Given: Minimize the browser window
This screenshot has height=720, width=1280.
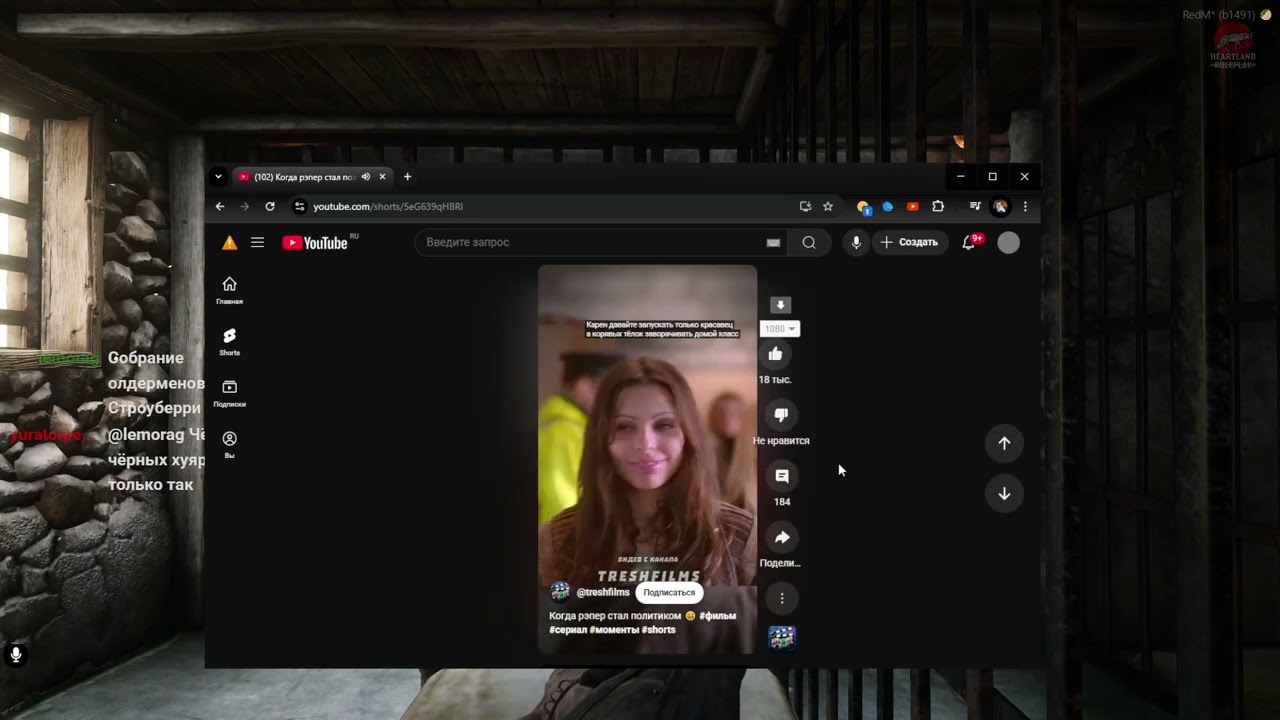Looking at the screenshot, I should click(960, 177).
